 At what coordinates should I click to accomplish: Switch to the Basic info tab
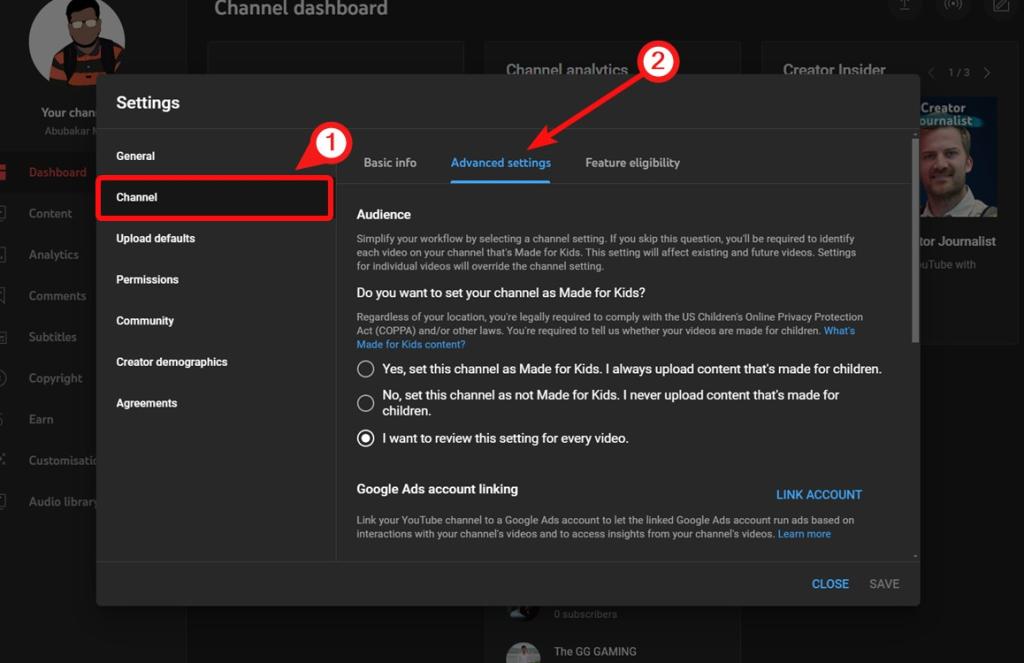(x=389, y=162)
